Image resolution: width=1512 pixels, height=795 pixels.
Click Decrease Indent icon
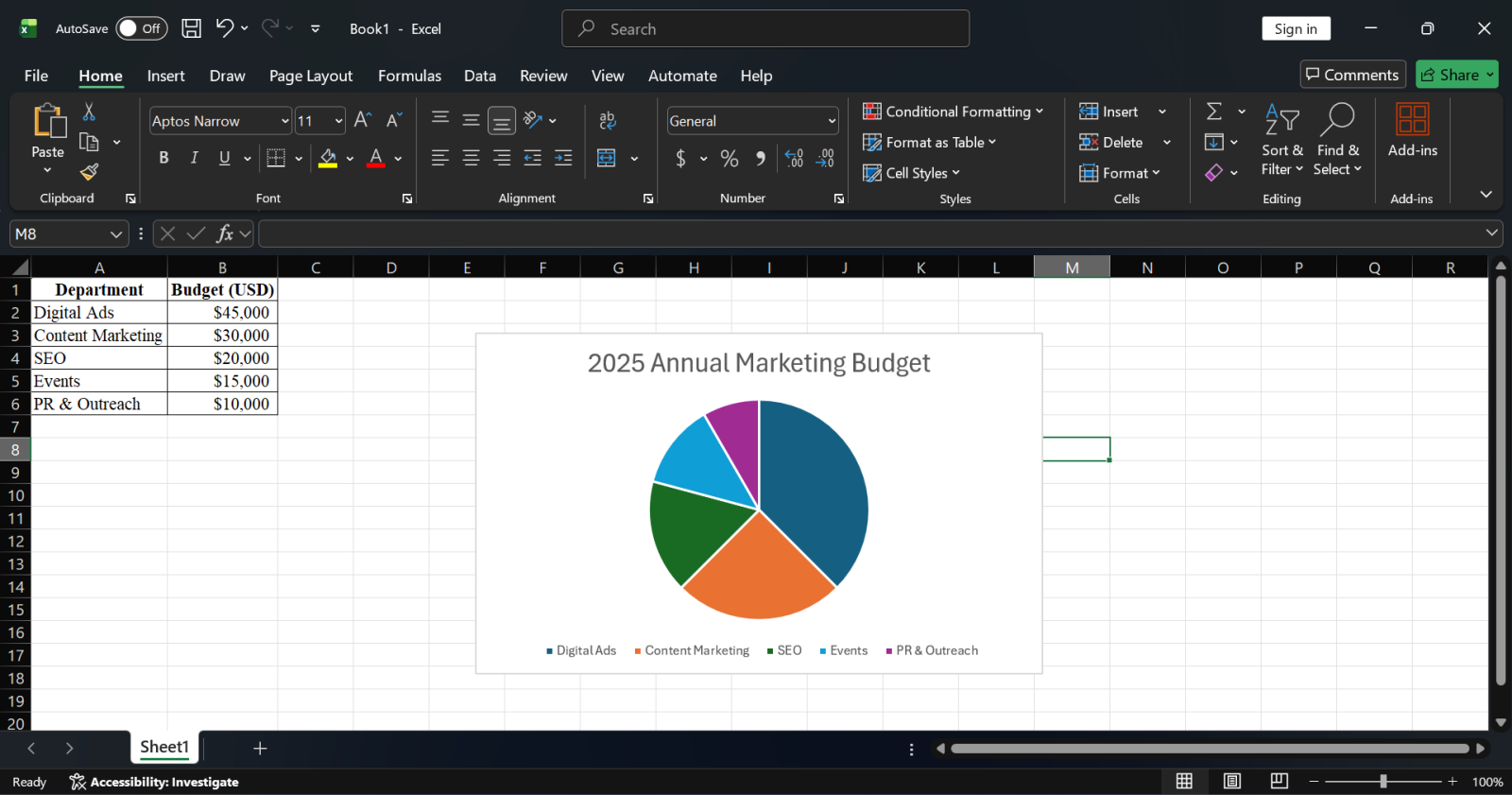point(533,158)
